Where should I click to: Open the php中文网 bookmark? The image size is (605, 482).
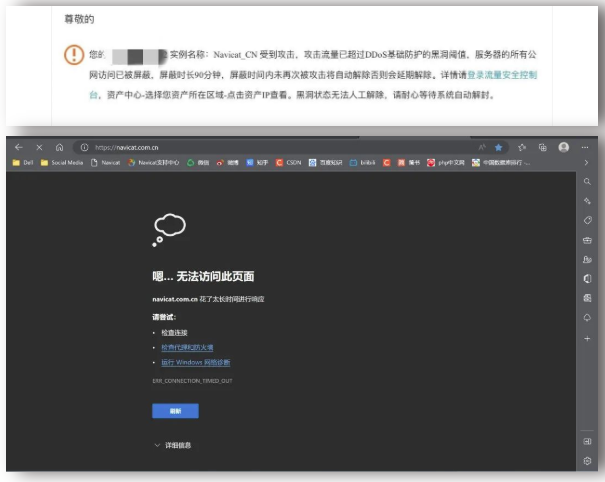pyautogui.click(x=446, y=163)
